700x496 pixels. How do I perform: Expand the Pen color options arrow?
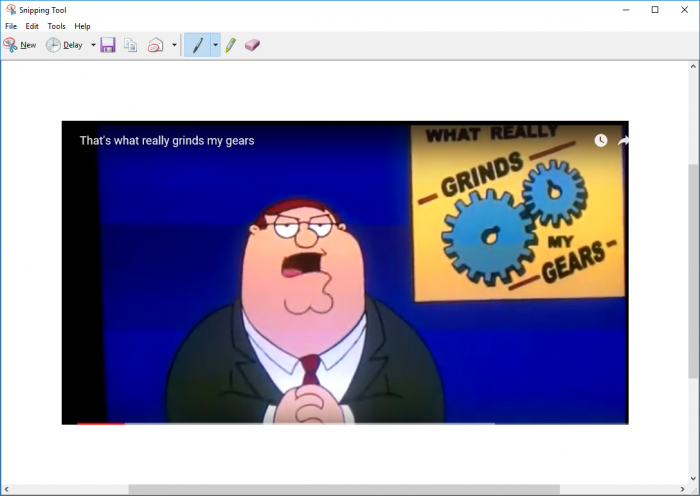tap(215, 45)
